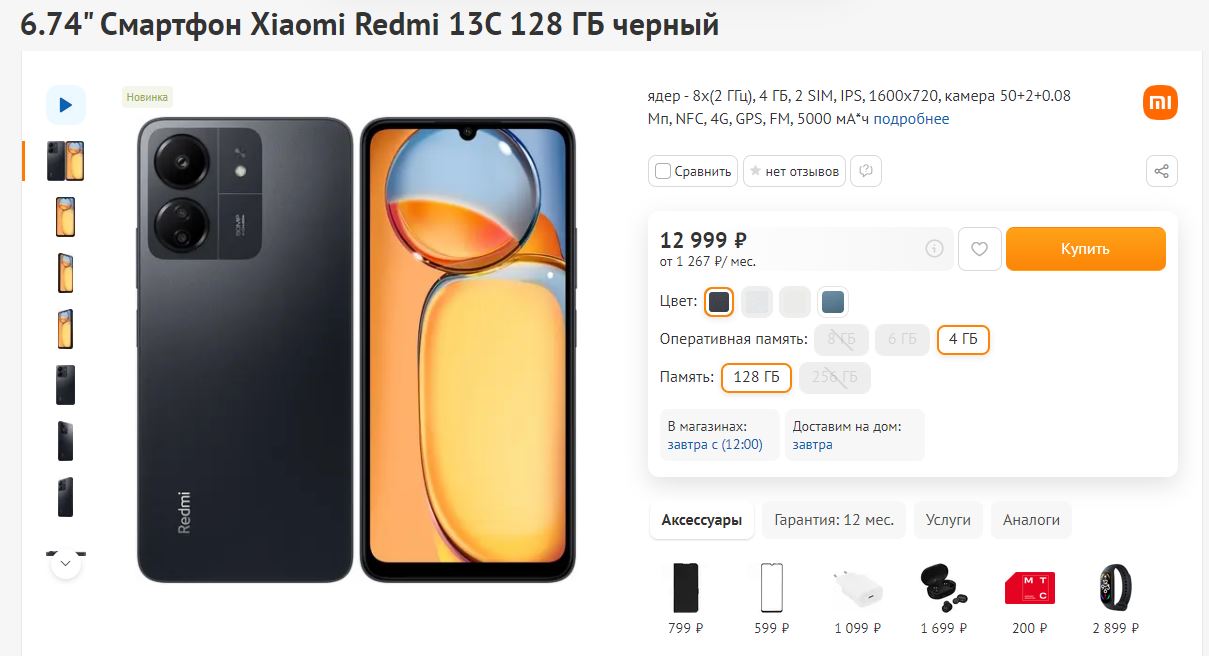Open В магазинах availability details
Viewport: 1209px width, 656px height.
coord(718,434)
